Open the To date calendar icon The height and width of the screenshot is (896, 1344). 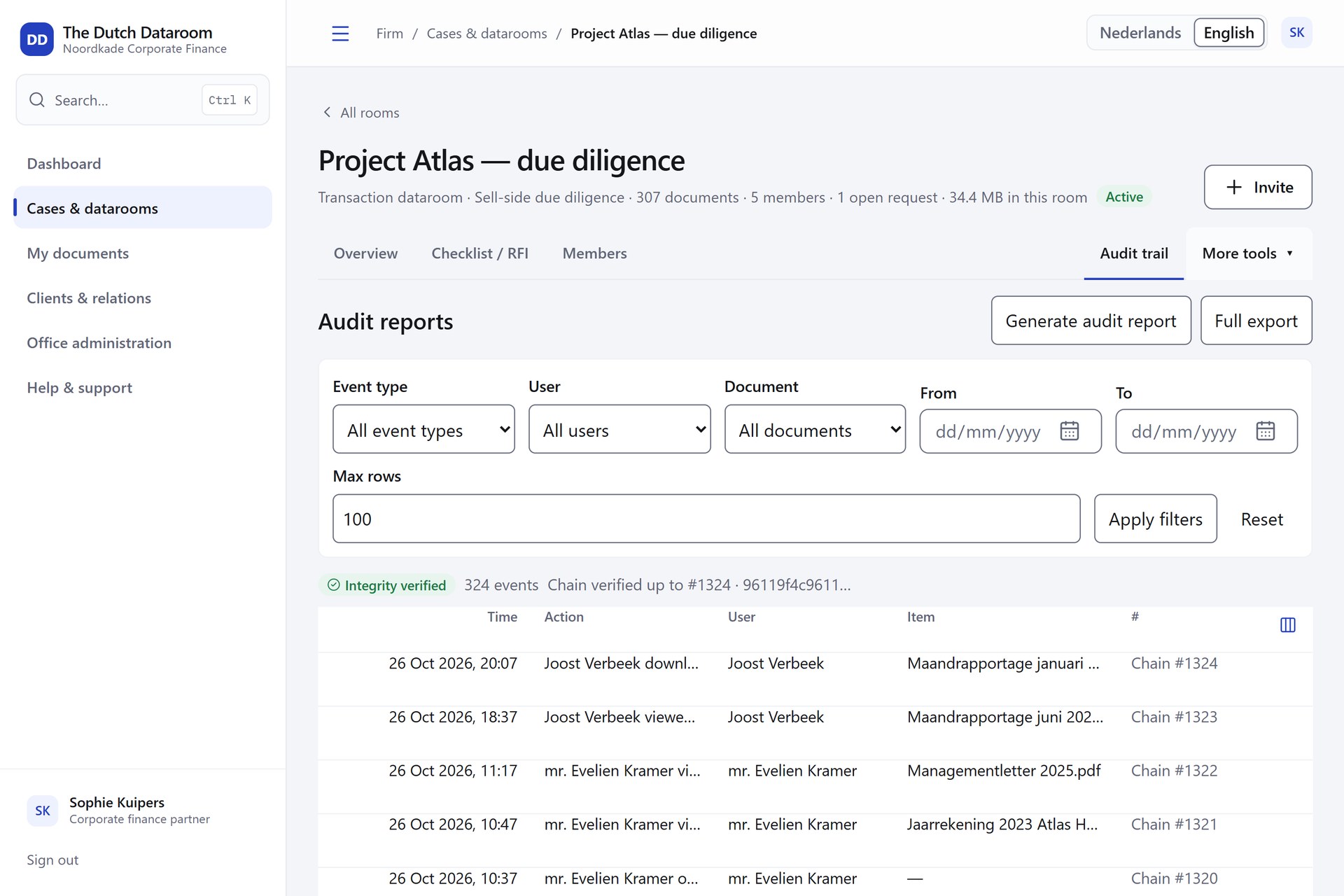pyautogui.click(x=1265, y=431)
